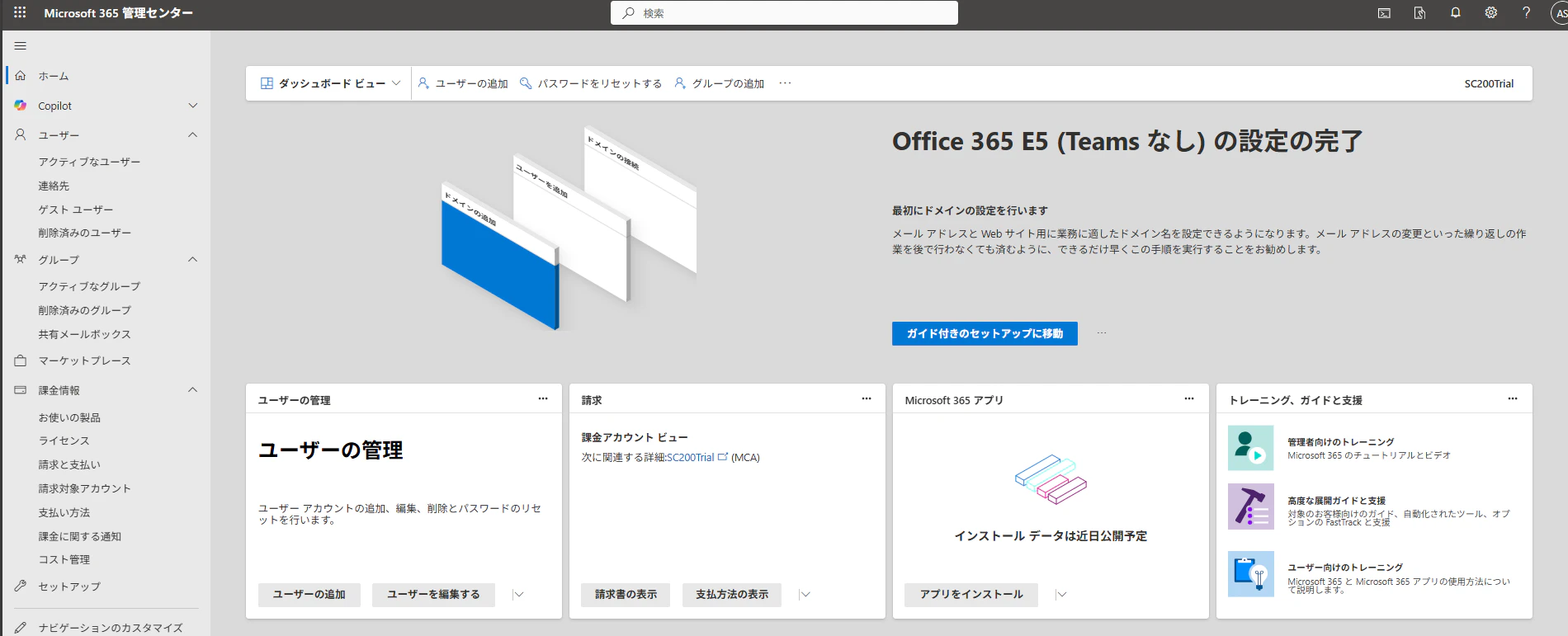Expand chevron next to アプリをインストール
Screen dimensions: 1568x636
[1062, 595]
